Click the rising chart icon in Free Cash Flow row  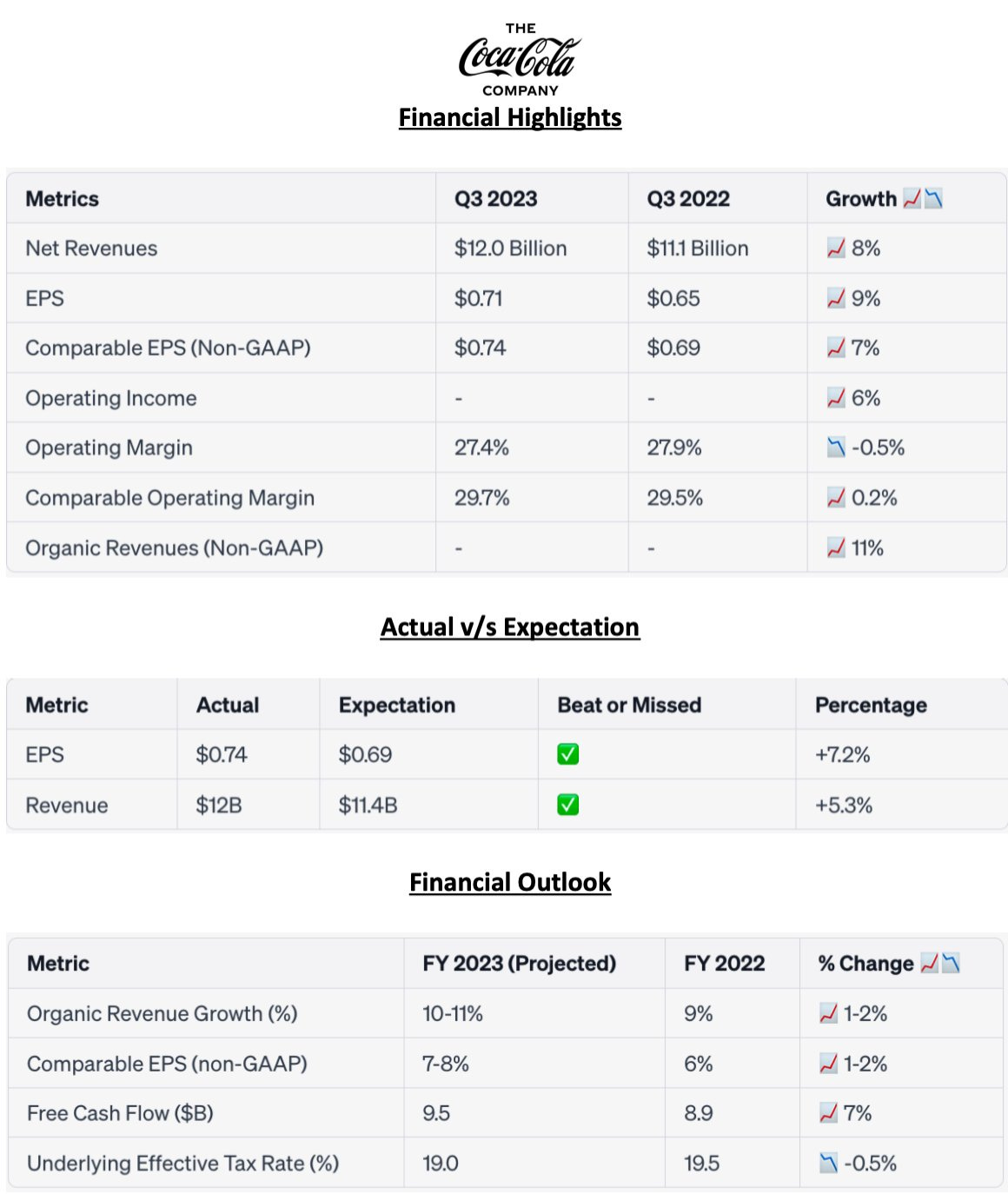pyautogui.click(x=829, y=1113)
